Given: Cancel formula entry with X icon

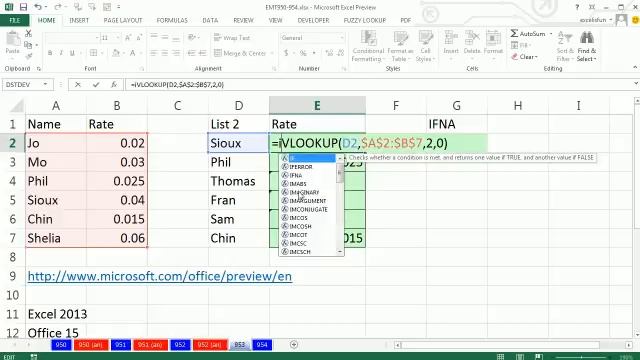Looking at the screenshot, I should coord(78,84).
